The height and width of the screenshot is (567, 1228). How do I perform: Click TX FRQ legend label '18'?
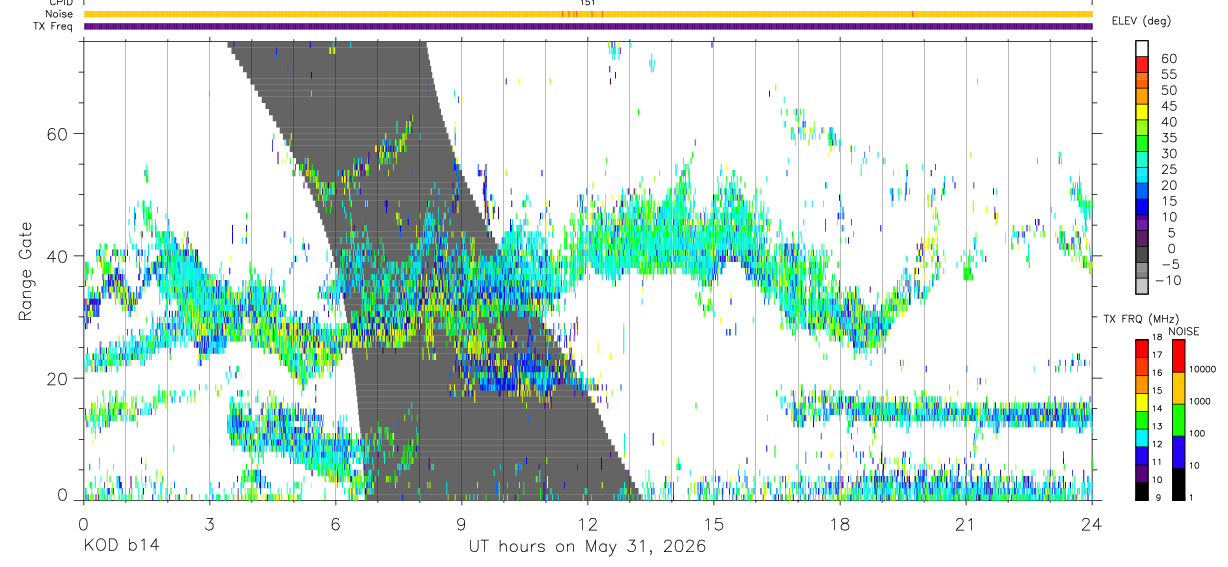pyautogui.click(x=1157, y=337)
